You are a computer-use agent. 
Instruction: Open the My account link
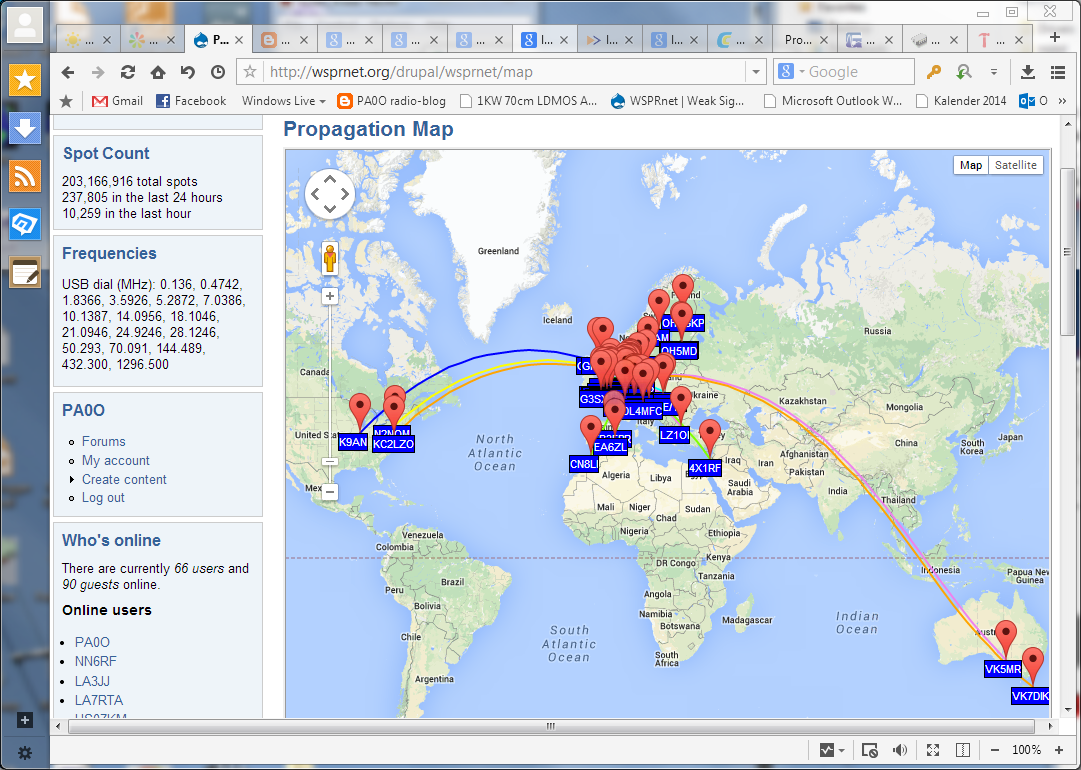pyautogui.click(x=116, y=460)
